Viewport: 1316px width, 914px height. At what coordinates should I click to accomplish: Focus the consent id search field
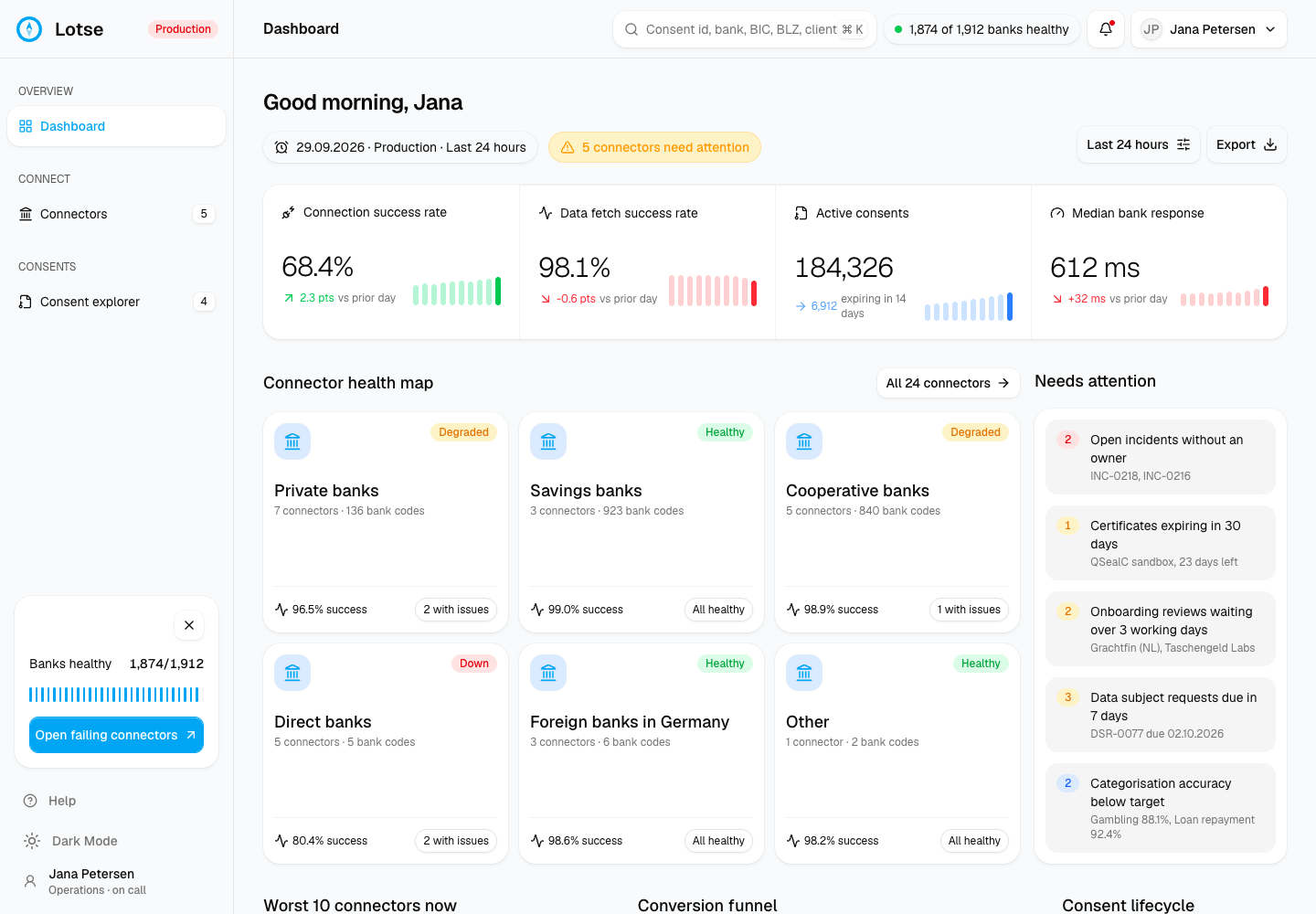point(744,29)
